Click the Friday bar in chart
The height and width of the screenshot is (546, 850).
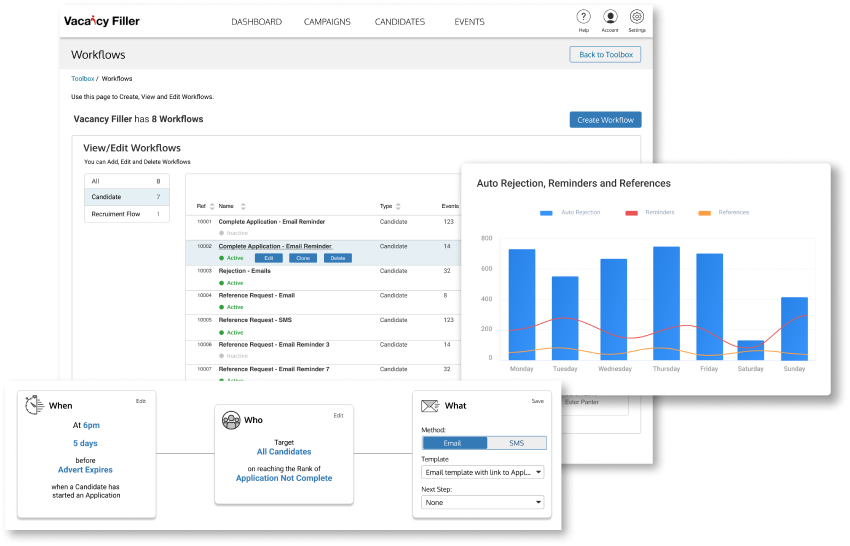709,307
